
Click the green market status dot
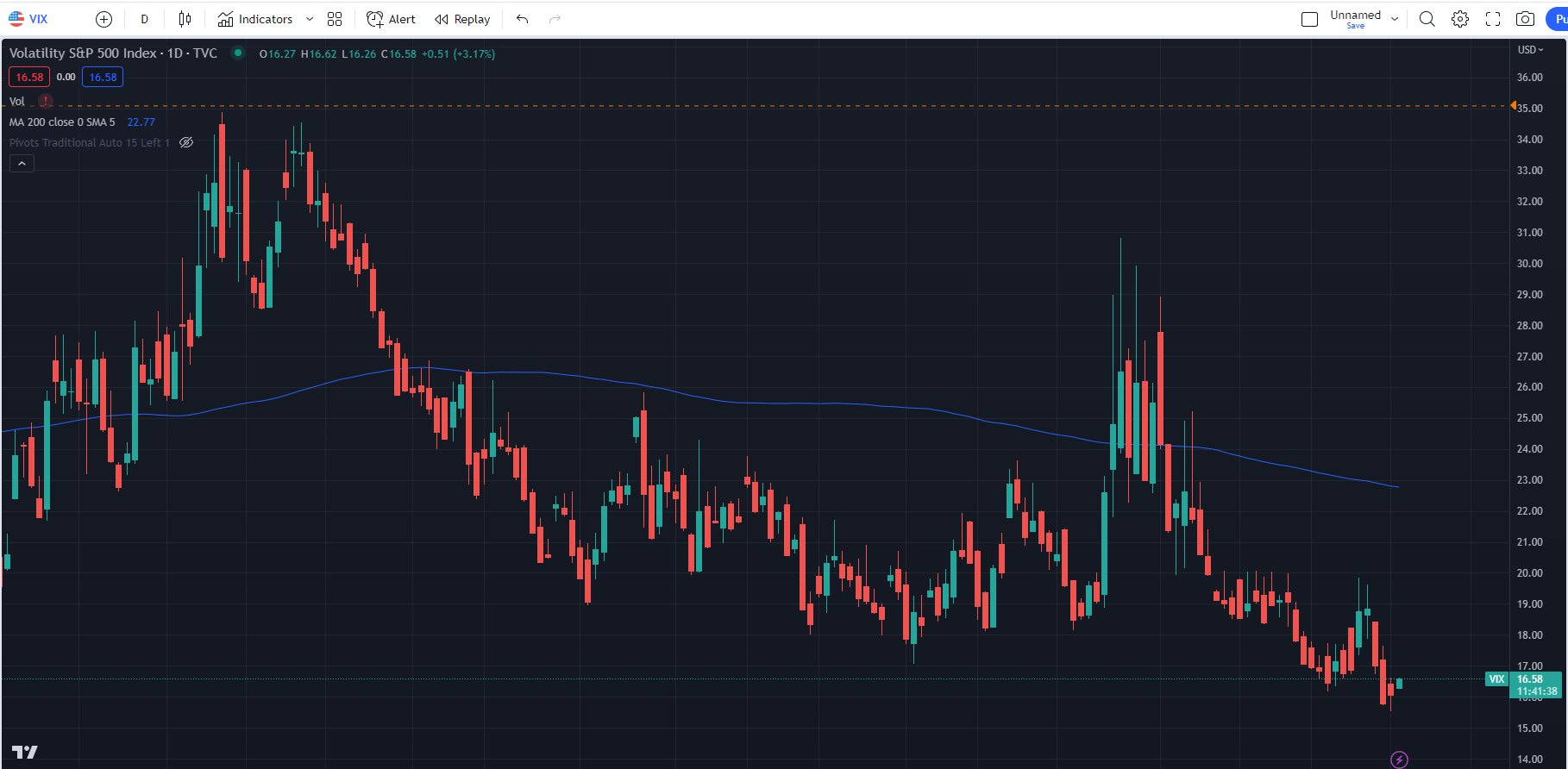tap(237, 53)
